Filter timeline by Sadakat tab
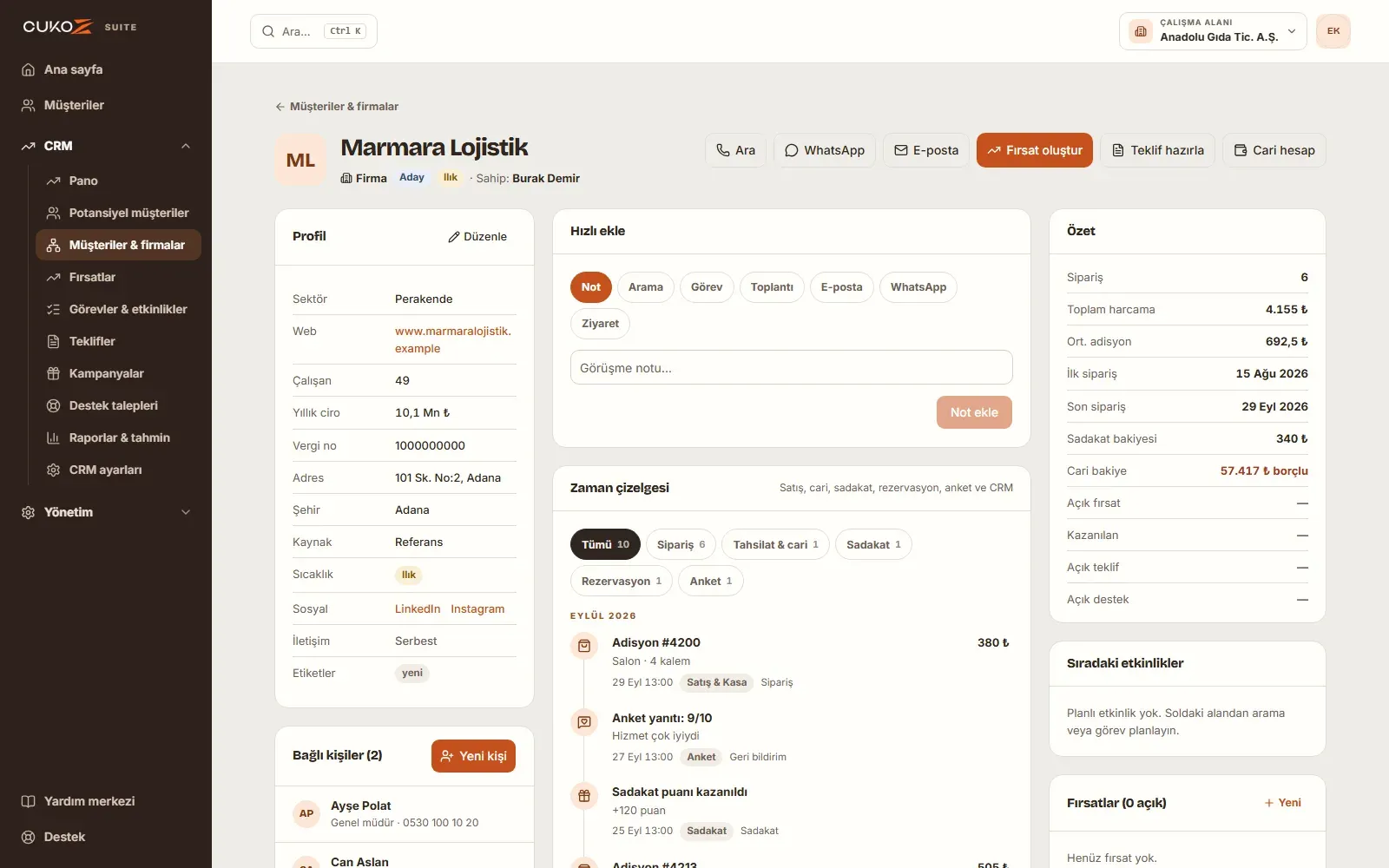 click(873, 544)
